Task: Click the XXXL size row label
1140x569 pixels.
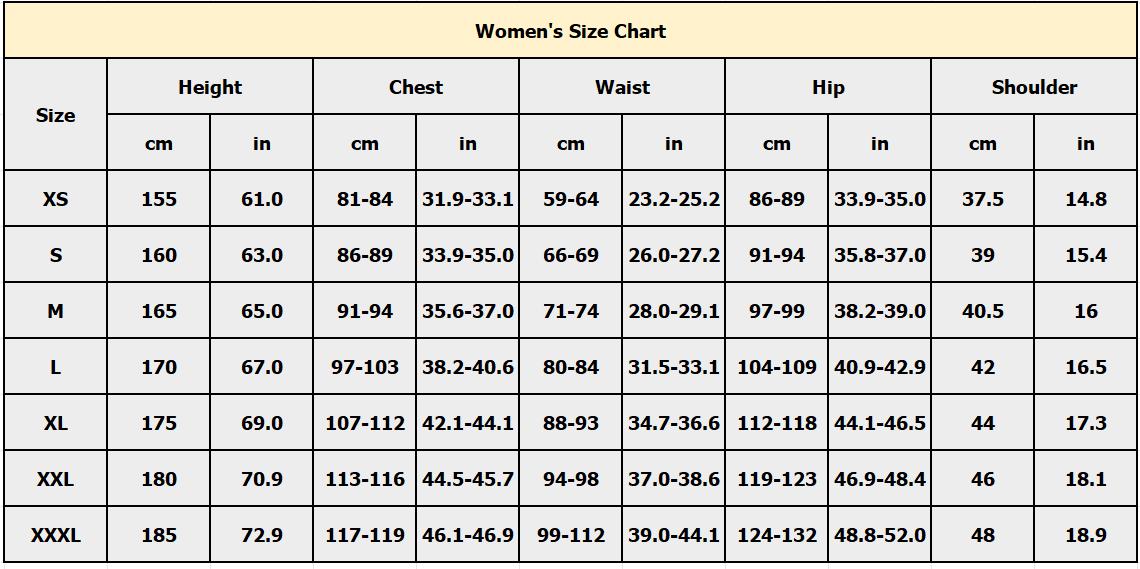Action: [x=56, y=535]
